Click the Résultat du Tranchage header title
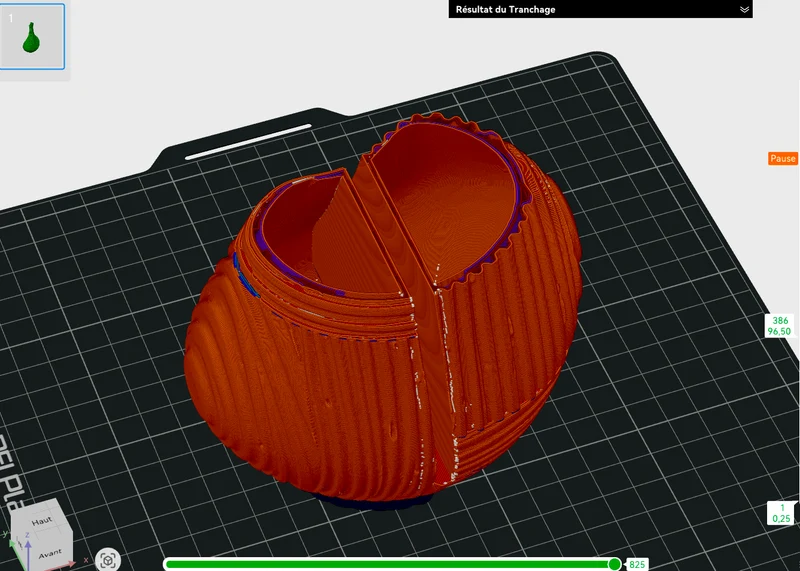800x571 pixels. 505,10
